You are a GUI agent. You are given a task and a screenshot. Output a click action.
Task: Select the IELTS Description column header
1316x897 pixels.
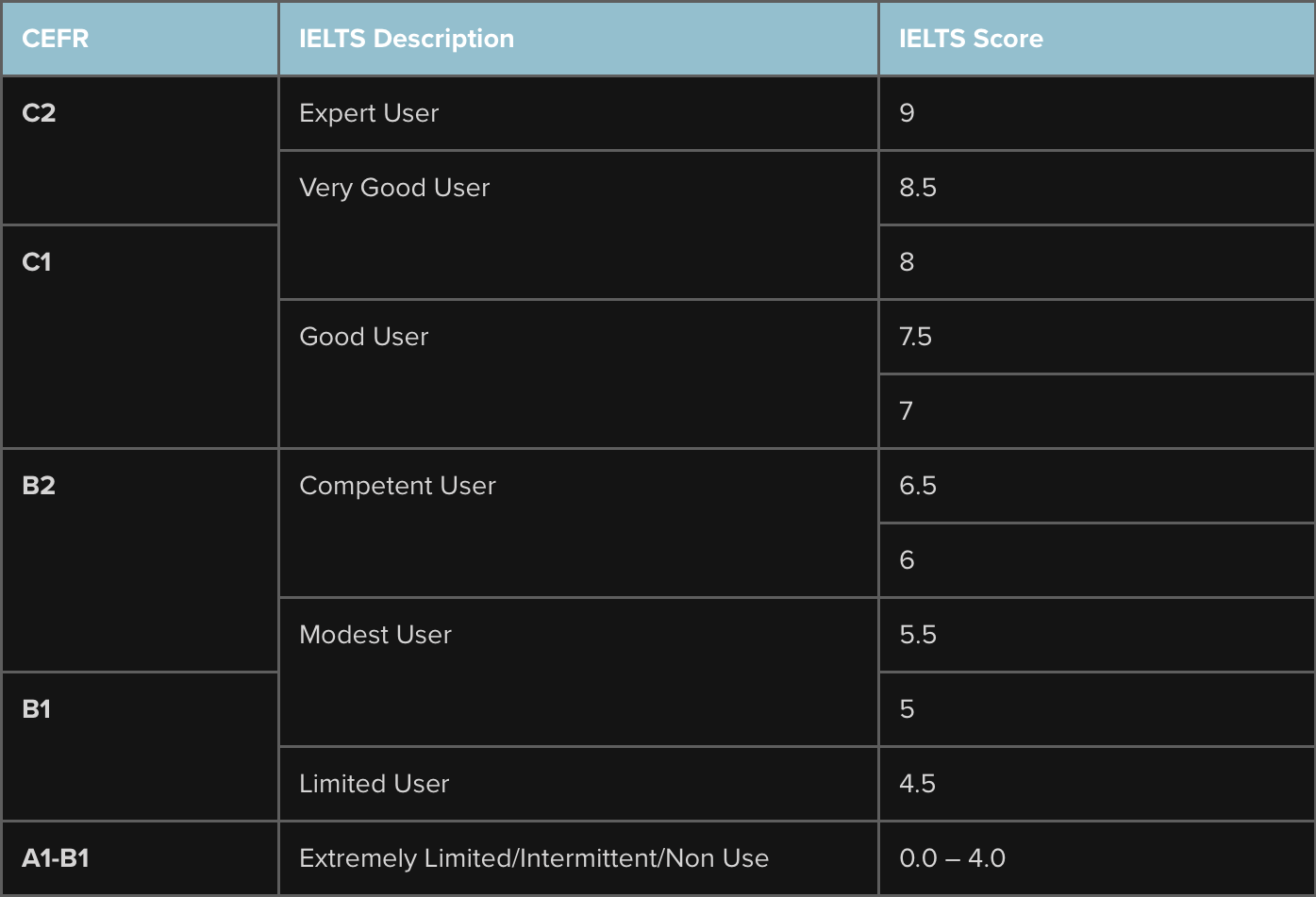click(578, 39)
